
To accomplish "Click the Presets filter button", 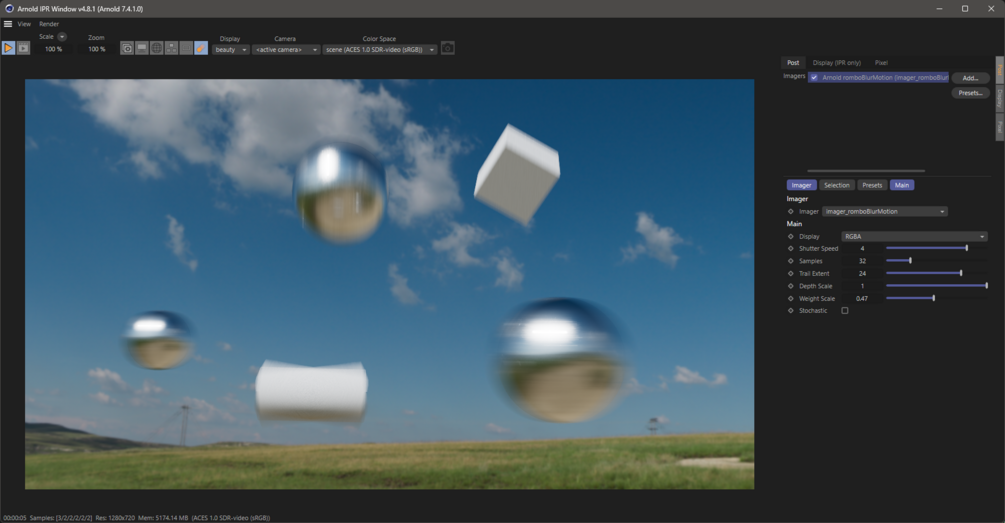I will point(872,185).
